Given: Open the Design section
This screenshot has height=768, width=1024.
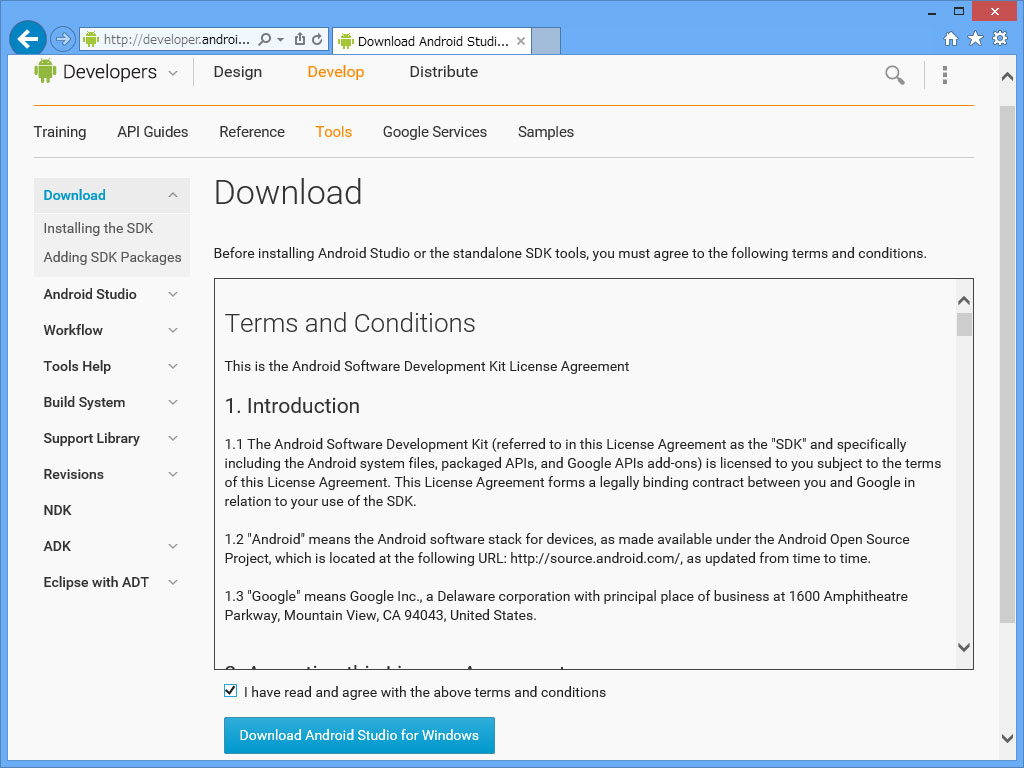Looking at the screenshot, I should click(x=238, y=72).
